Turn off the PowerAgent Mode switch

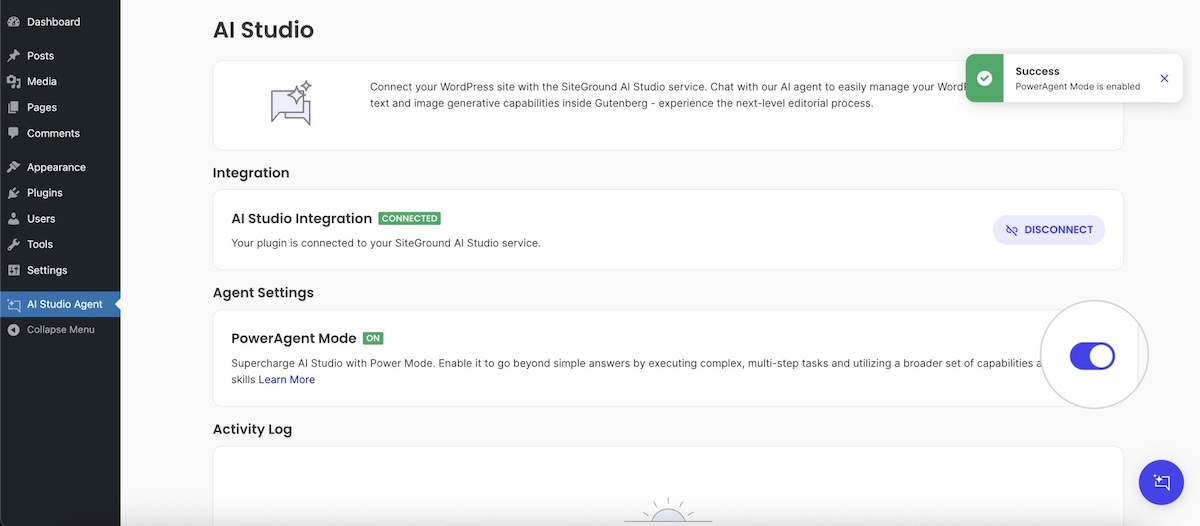(x=1092, y=356)
